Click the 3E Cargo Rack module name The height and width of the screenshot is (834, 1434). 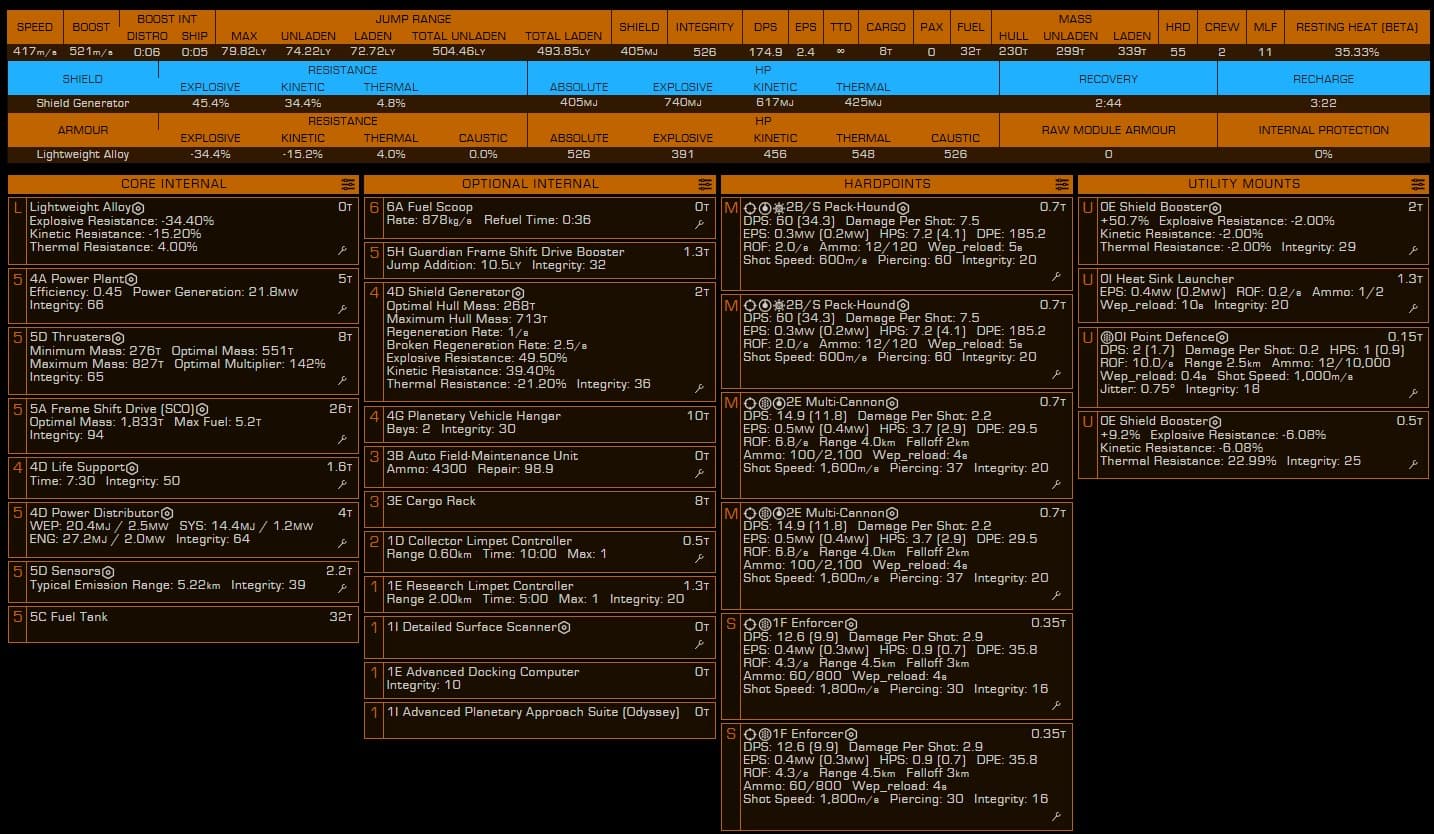pos(431,501)
